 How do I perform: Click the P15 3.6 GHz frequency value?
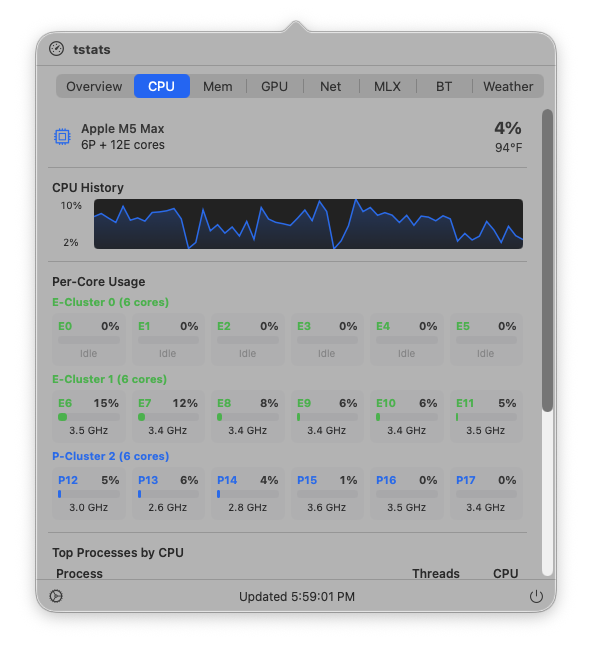[x=327, y=507]
